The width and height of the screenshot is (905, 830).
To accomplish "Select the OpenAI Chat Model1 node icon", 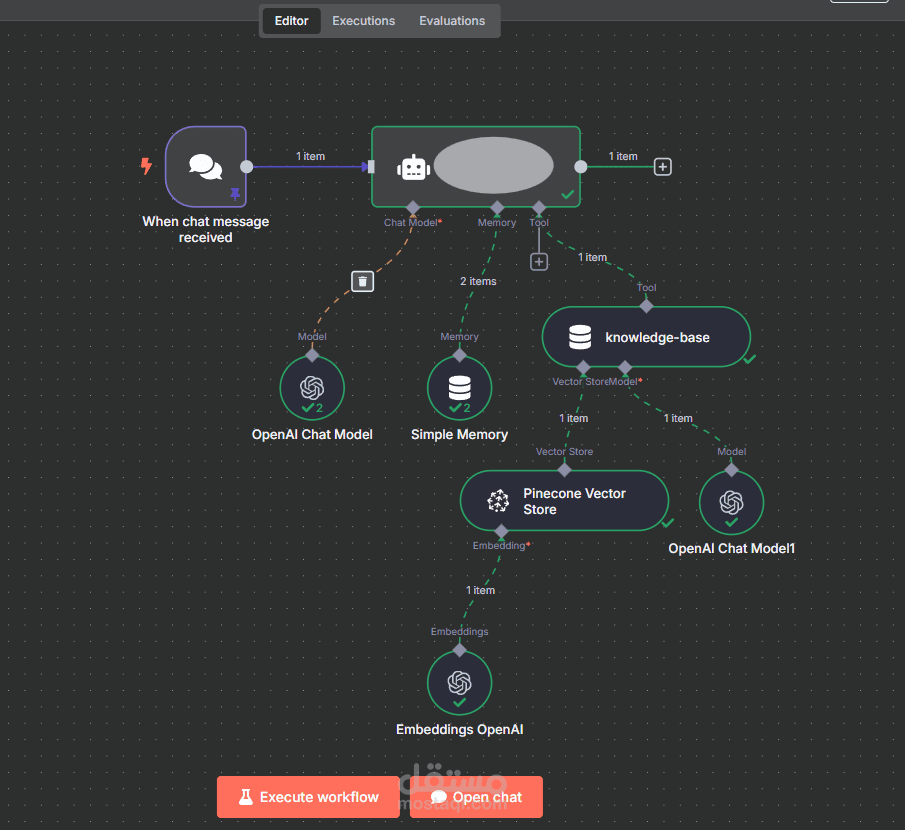I will click(731, 502).
